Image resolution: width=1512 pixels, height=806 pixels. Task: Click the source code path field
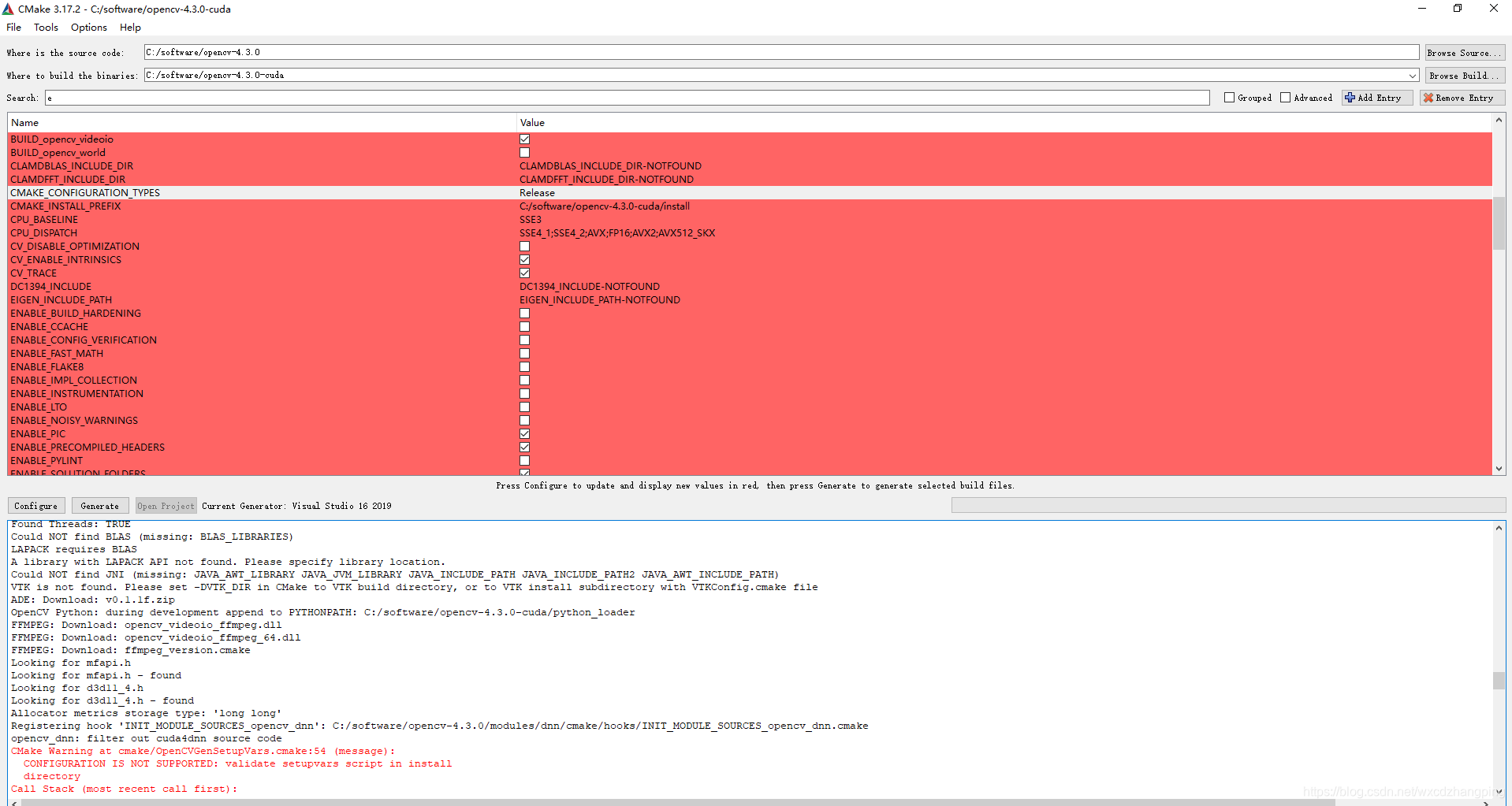click(781, 52)
